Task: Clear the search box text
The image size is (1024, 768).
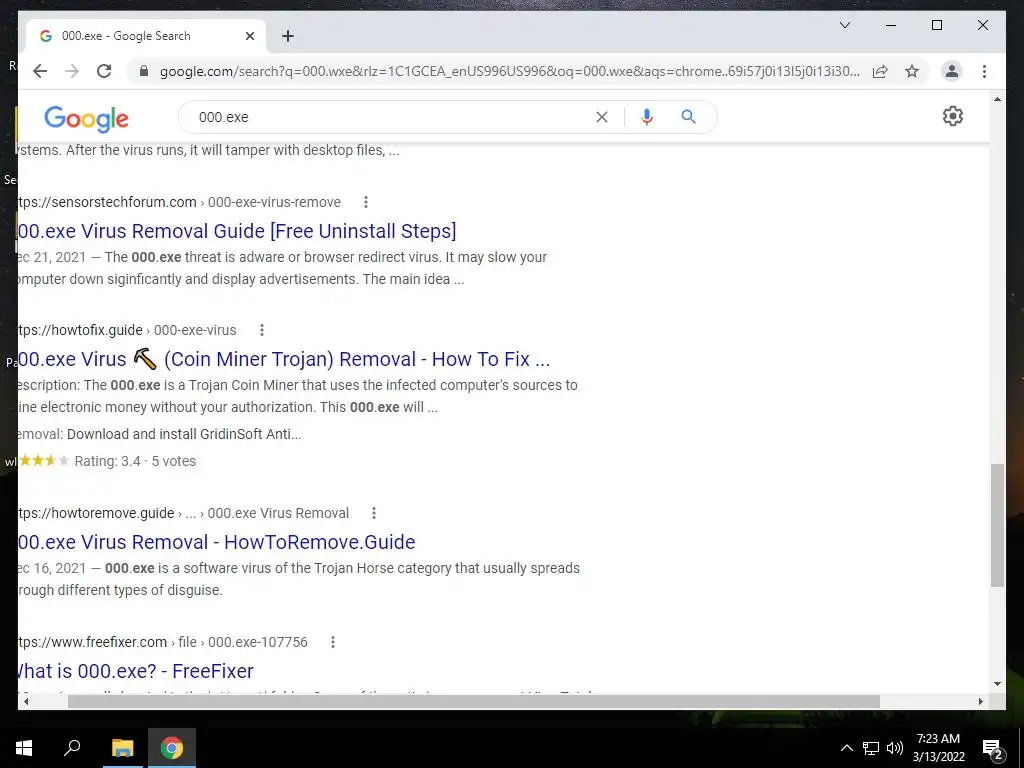Action: (x=601, y=117)
